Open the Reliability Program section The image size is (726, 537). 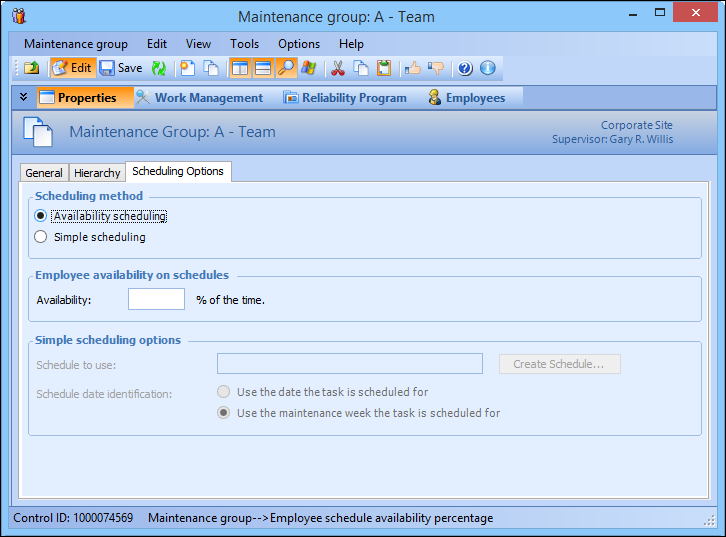click(345, 98)
